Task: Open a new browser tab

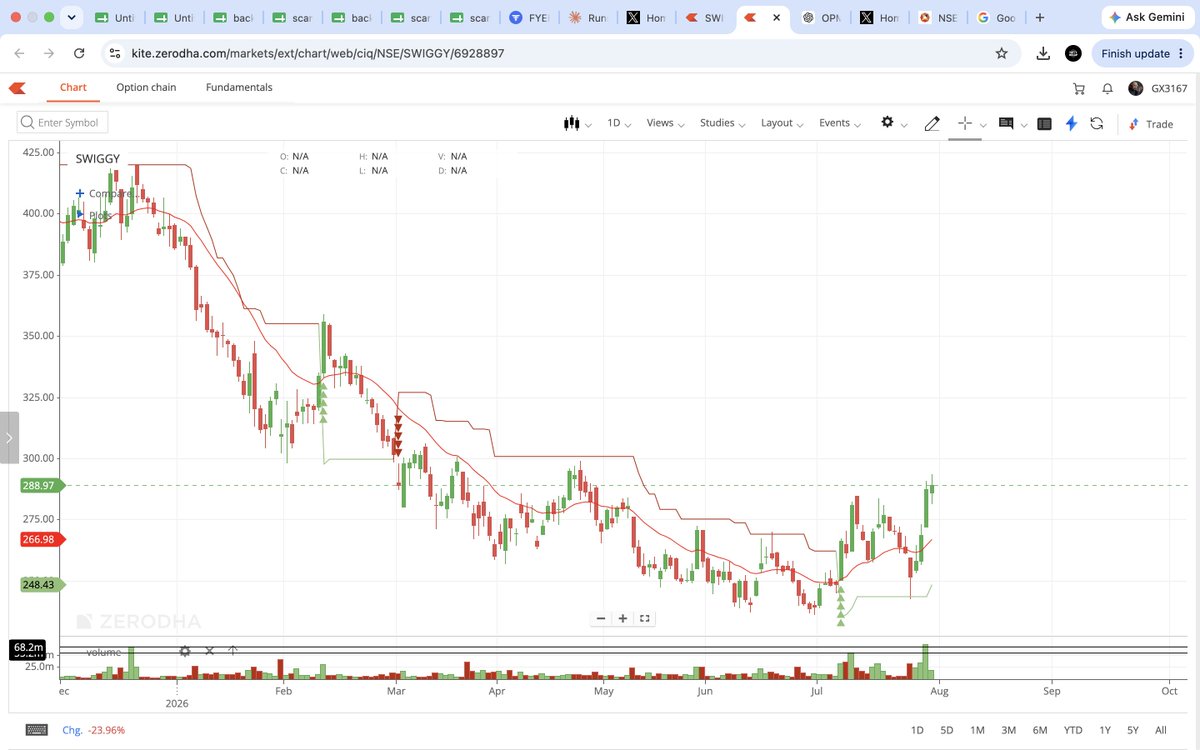Action: [1040, 18]
